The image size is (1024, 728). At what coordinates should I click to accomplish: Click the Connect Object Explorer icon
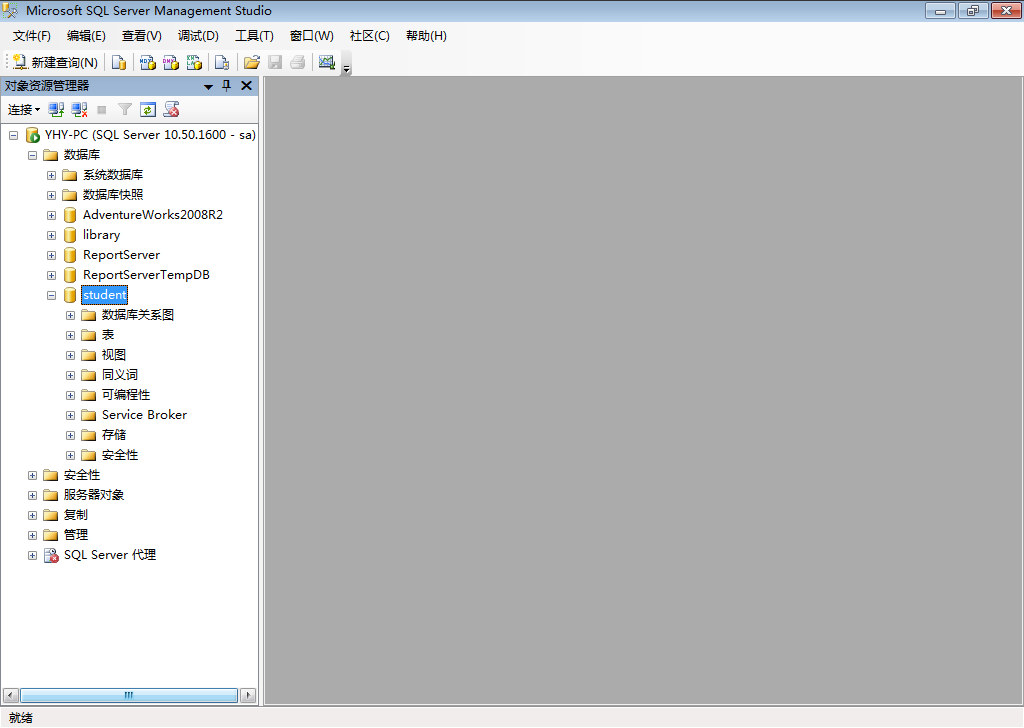pos(56,110)
